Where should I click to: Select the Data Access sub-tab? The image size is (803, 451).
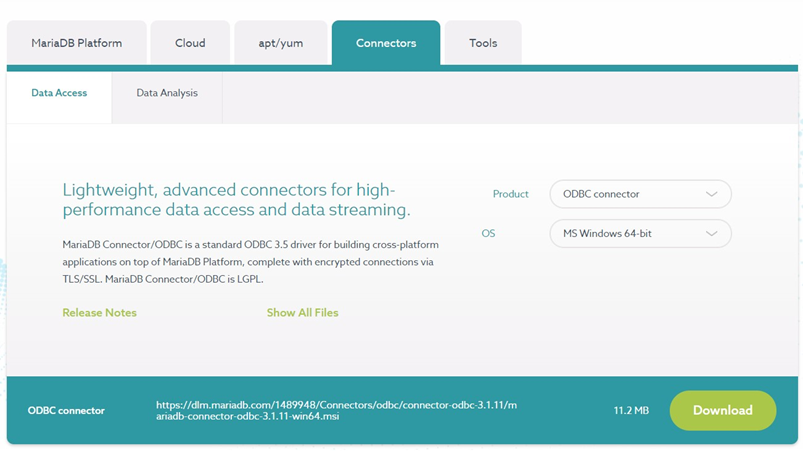59,93
